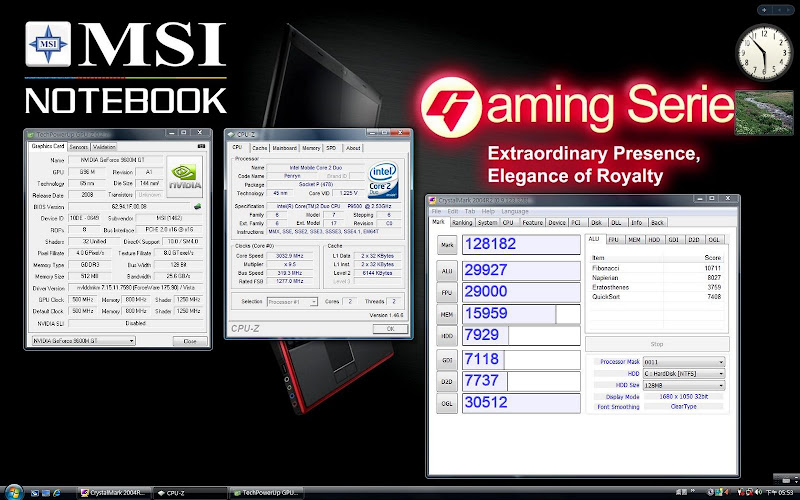The width and height of the screenshot is (800, 500).
Task: Click the HDD score bar showing 7929
Action: (521, 335)
